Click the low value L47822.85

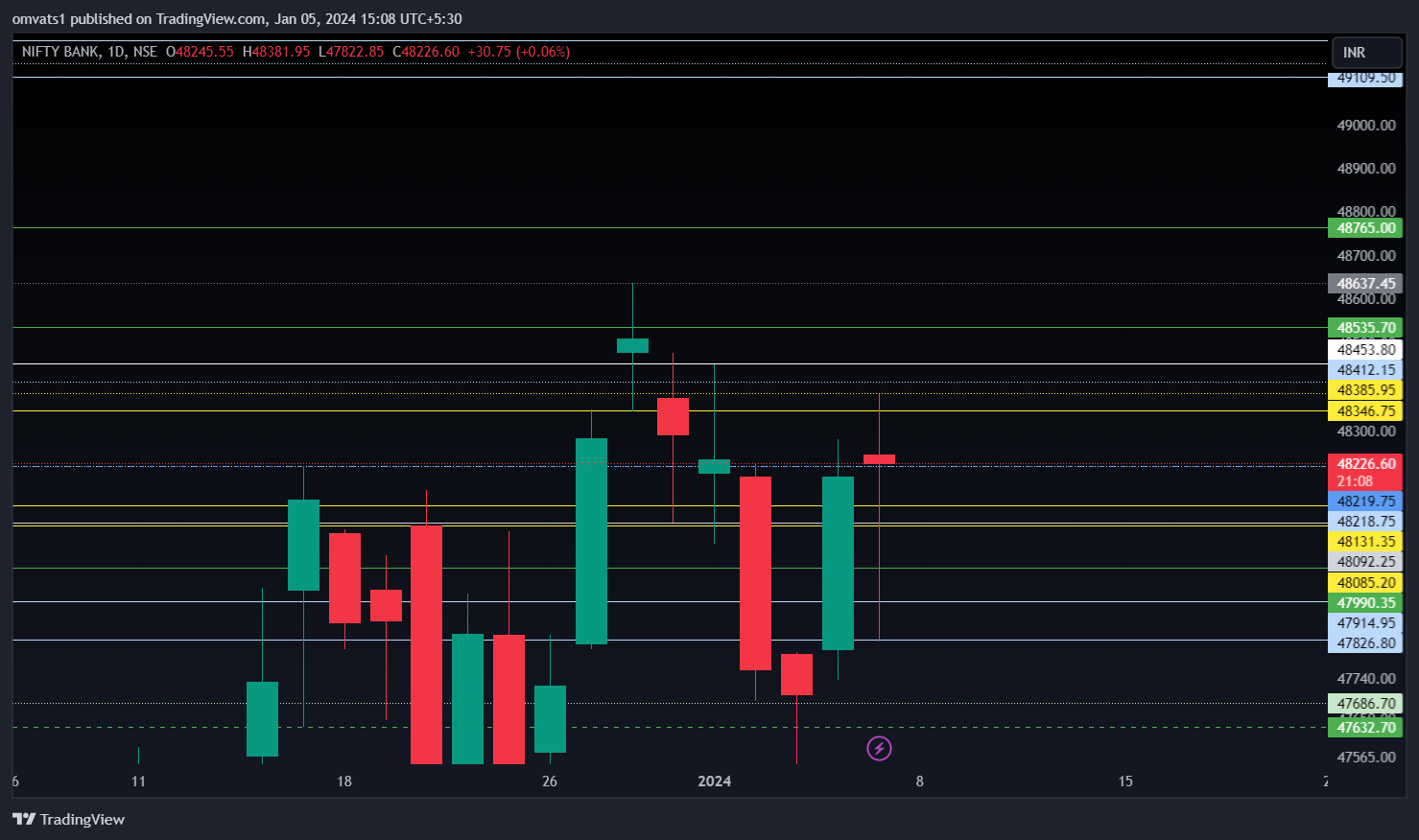(x=351, y=52)
